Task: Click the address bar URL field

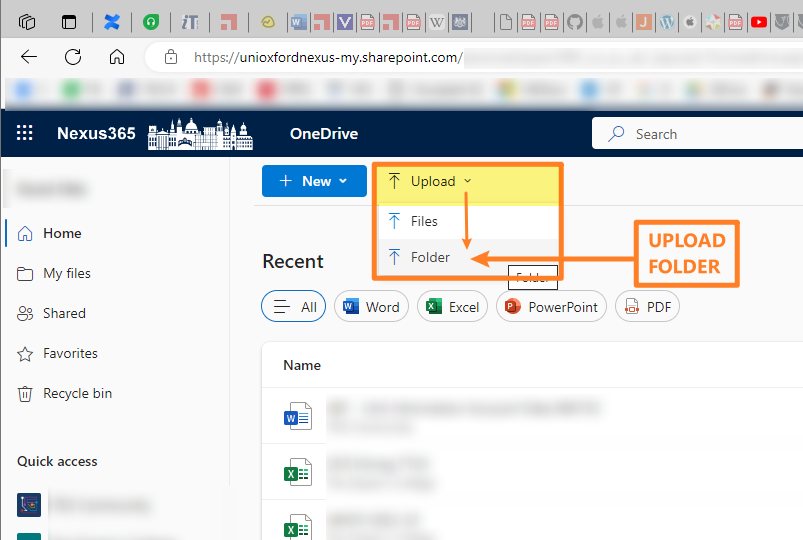Action: tap(474, 57)
